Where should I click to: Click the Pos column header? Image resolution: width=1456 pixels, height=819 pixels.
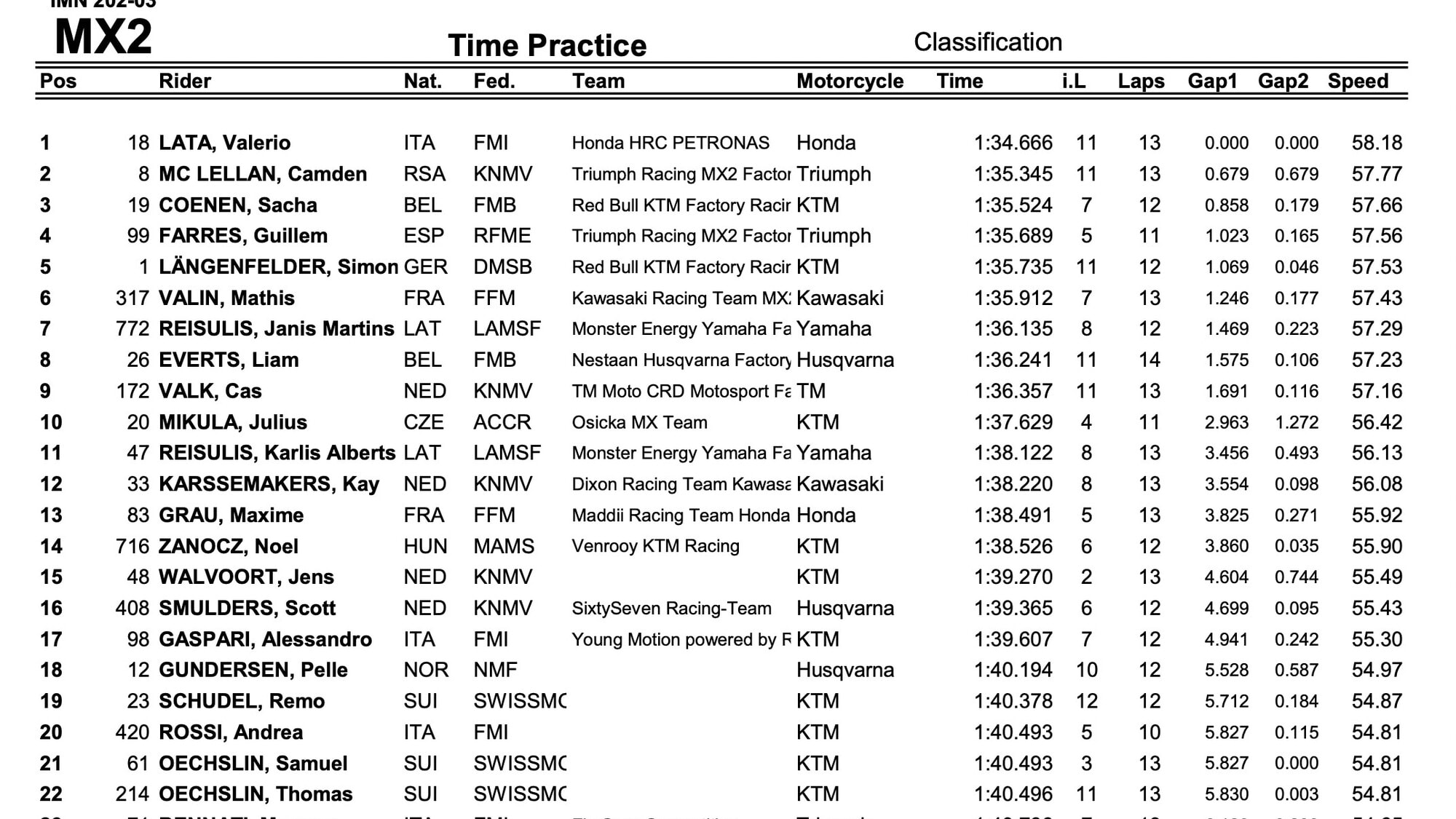click(x=58, y=81)
